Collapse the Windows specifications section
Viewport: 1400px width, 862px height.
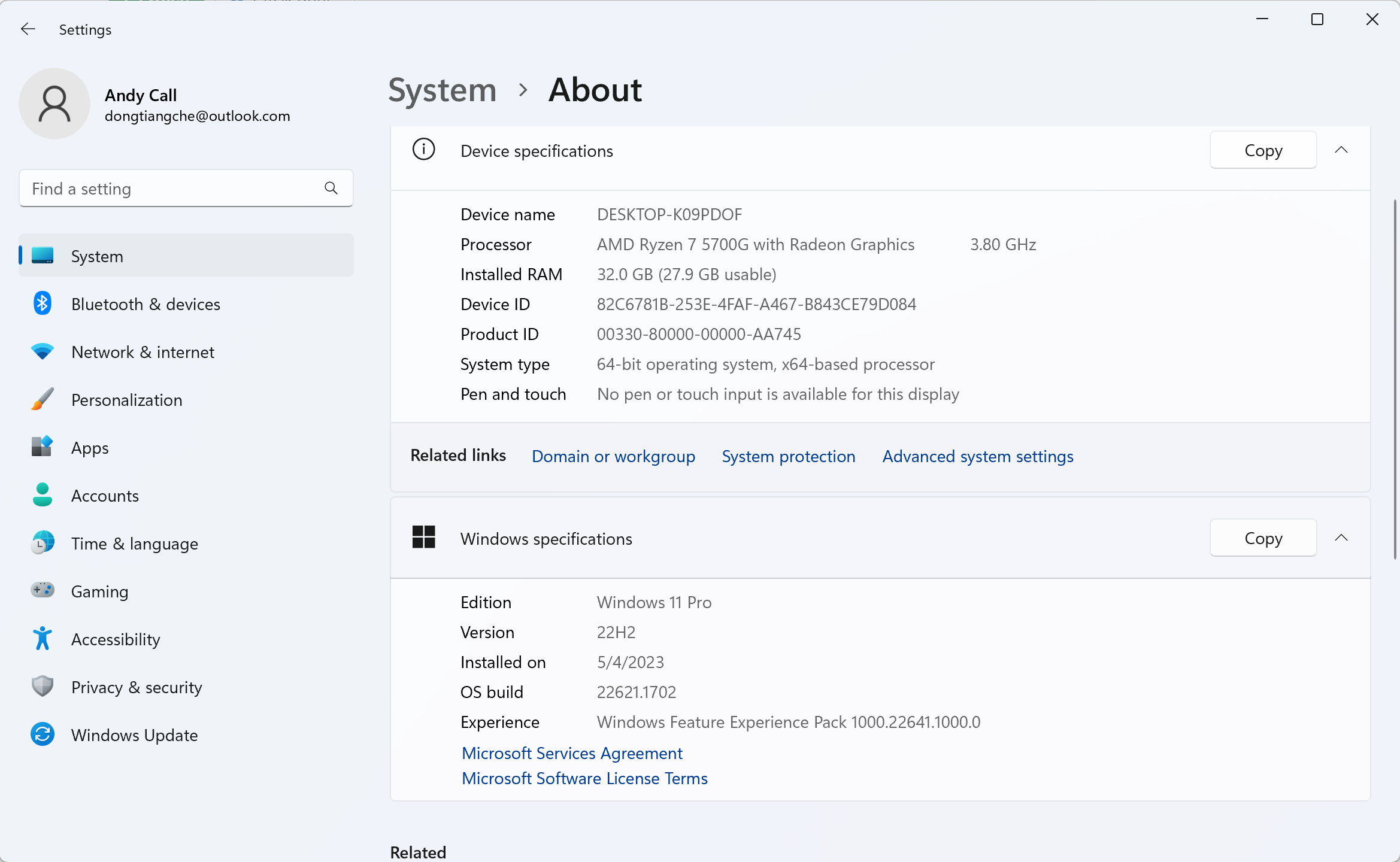[x=1341, y=538]
